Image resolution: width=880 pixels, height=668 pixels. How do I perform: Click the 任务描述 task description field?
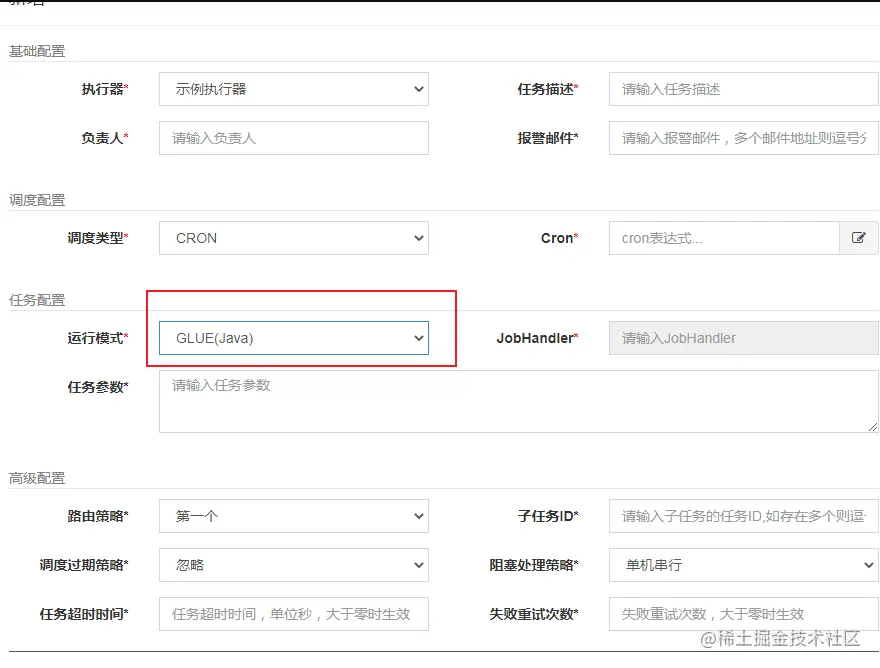point(743,89)
